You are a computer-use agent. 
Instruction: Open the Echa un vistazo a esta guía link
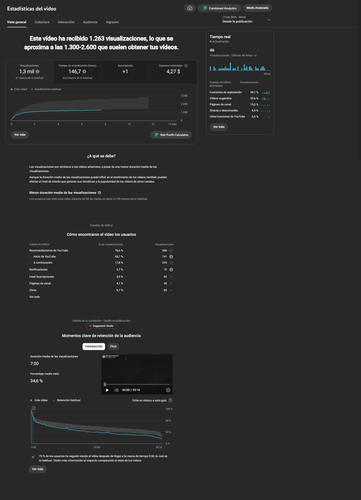pyautogui.click(x=149, y=400)
